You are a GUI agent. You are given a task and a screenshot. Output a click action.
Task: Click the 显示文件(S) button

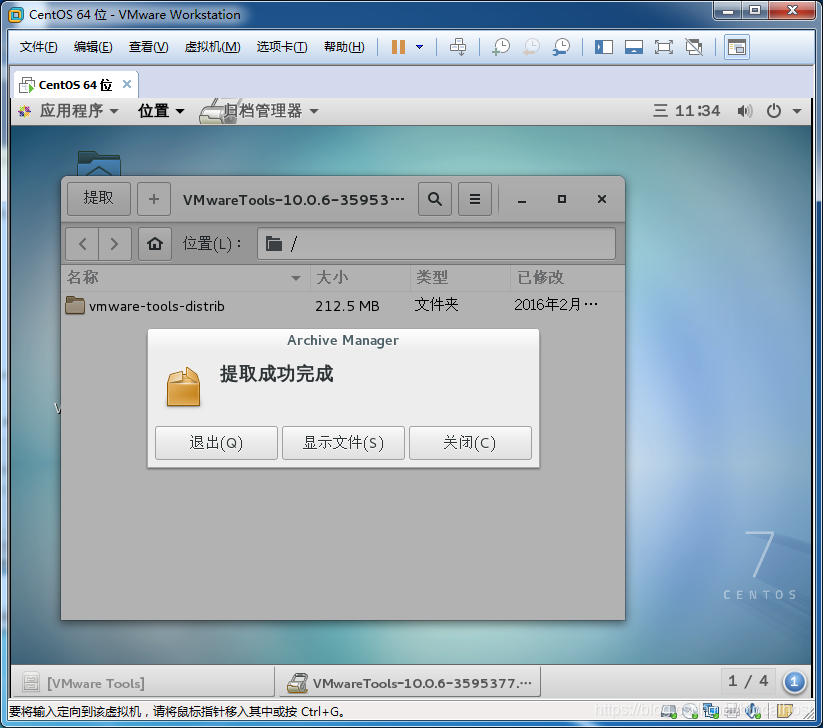point(343,442)
